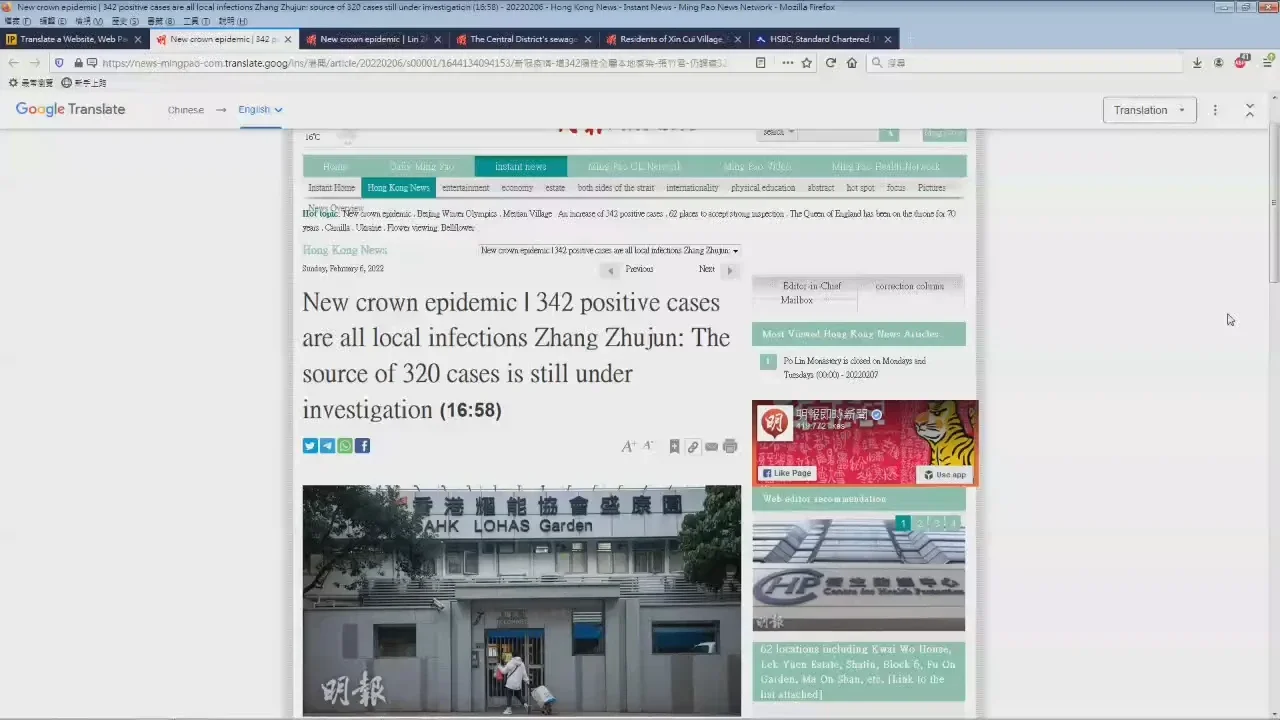Select the Hong Kong News subsection
1280x720 pixels.
(x=398, y=188)
